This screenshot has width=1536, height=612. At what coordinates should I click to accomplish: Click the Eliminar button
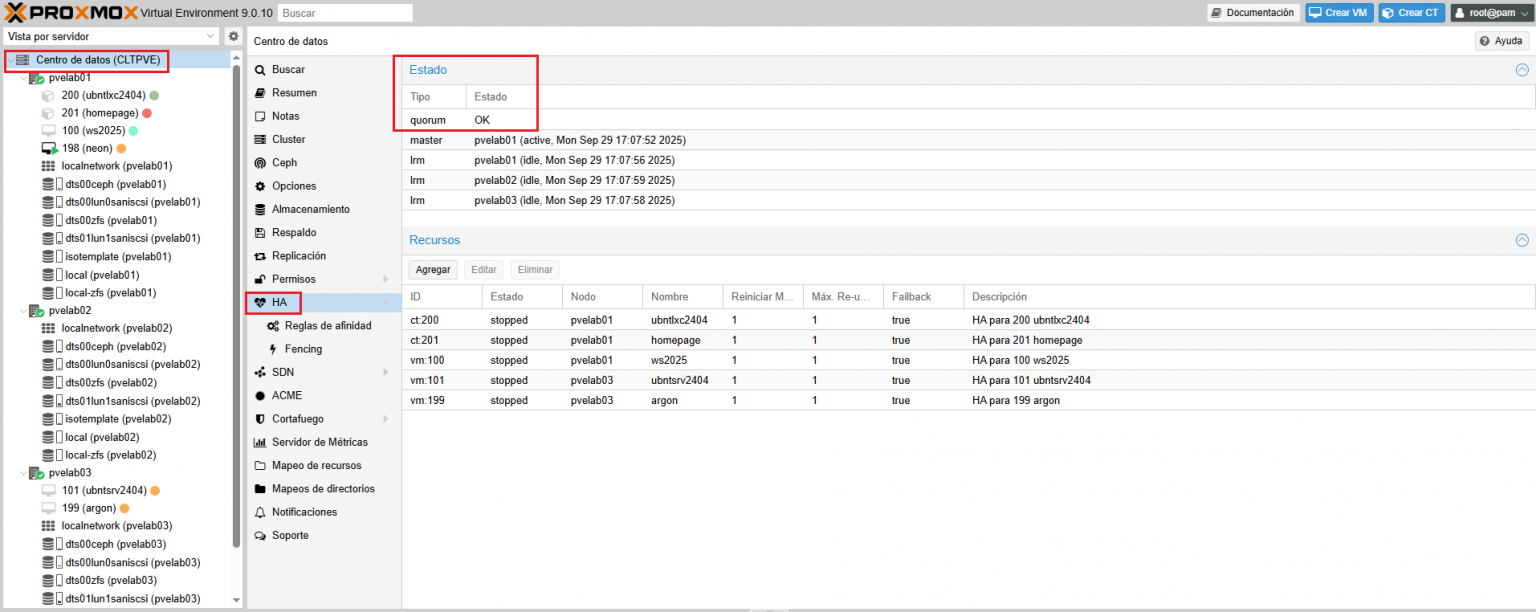(535, 270)
